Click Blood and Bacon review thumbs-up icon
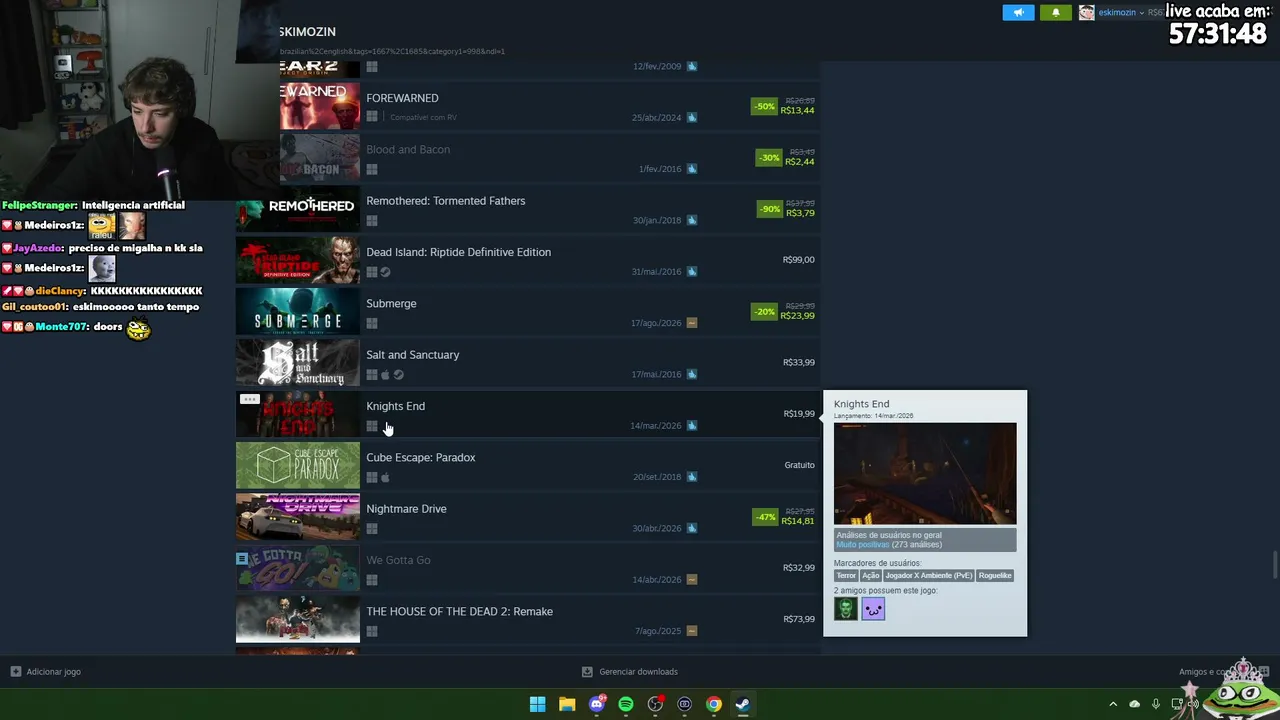The height and width of the screenshot is (720, 1280). coord(692,169)
